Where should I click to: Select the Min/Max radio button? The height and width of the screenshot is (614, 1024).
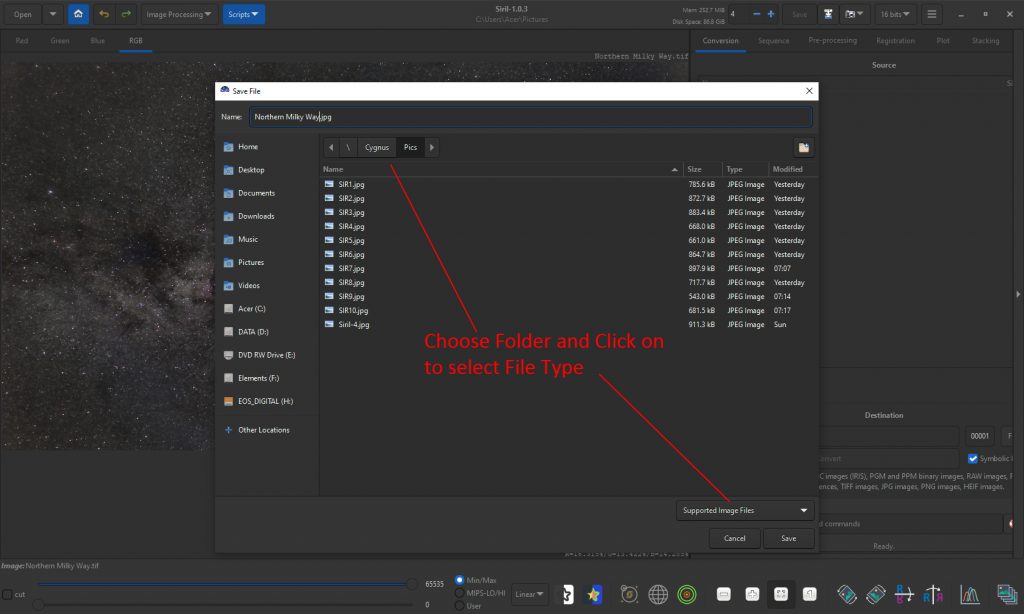pyautogui.click(x=460, y=580)
